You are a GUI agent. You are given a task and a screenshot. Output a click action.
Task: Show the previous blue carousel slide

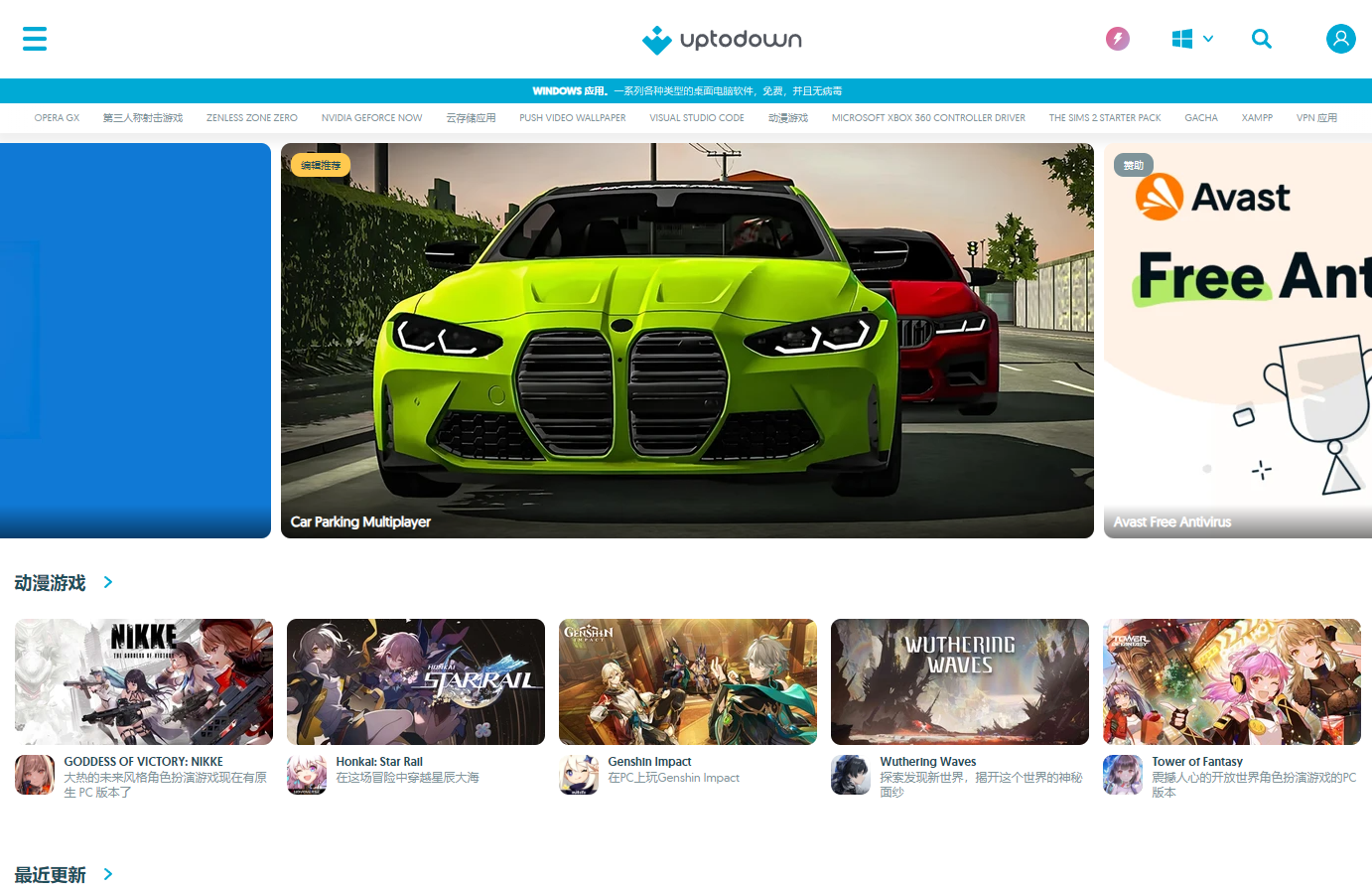click(x=135, y=341)
